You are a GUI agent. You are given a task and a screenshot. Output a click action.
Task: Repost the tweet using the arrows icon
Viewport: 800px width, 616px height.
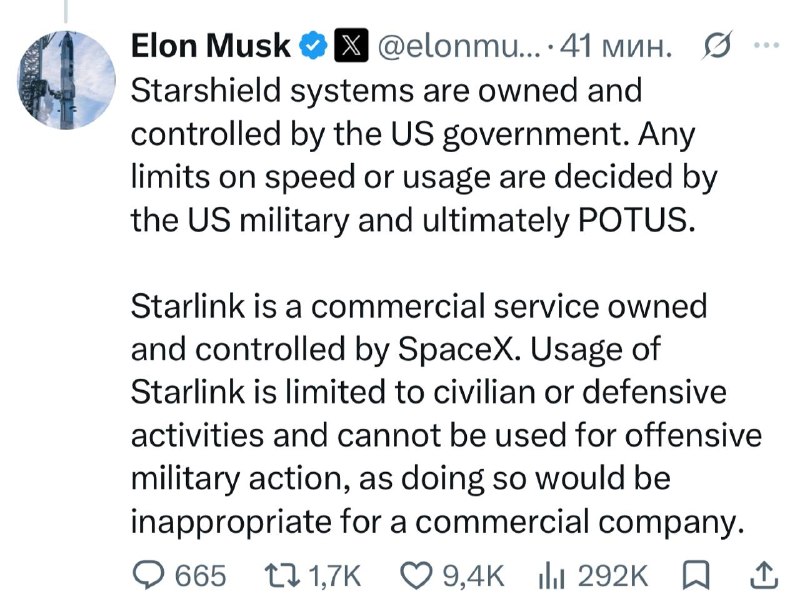281,576
